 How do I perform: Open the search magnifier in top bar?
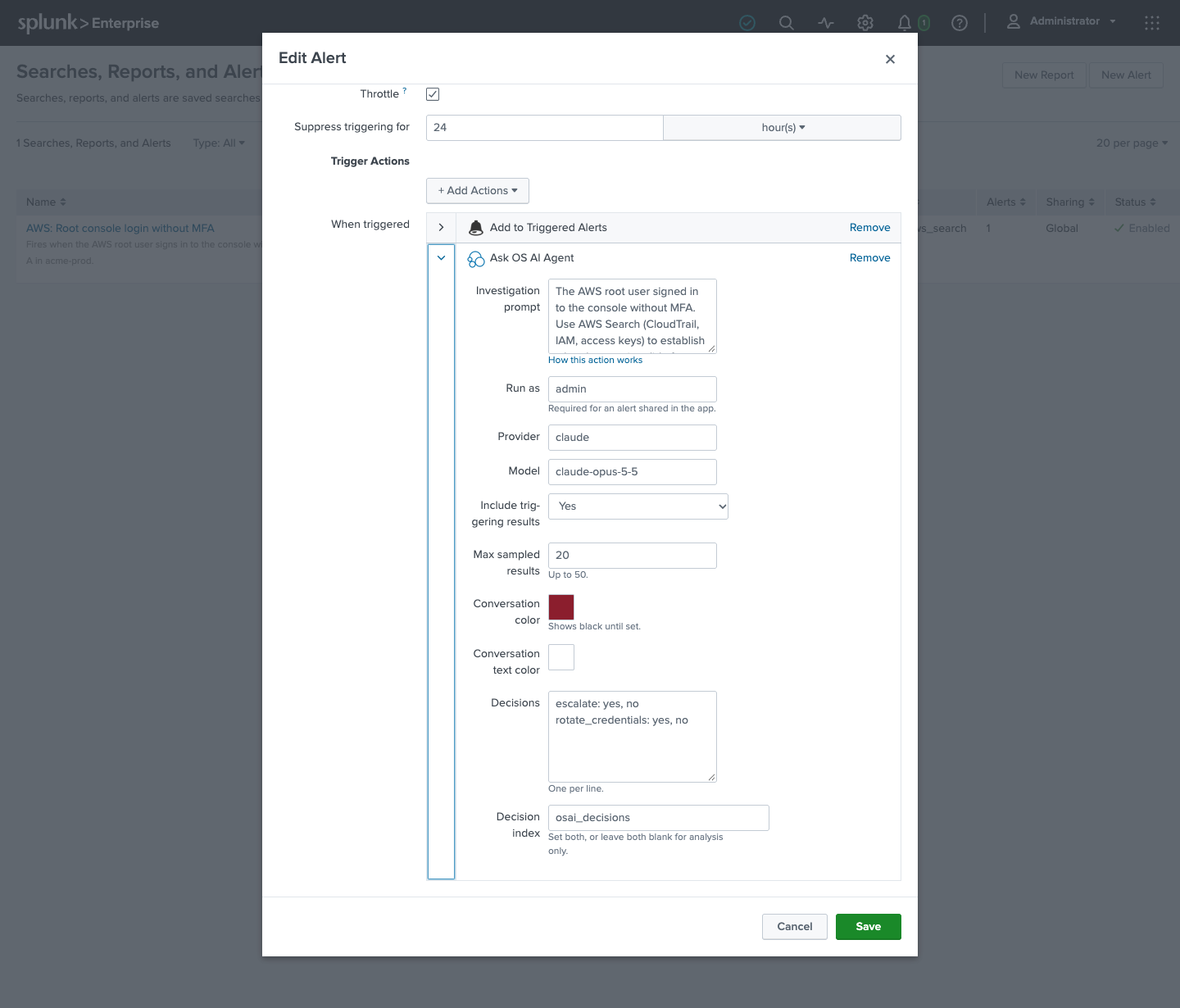point(787,23)
